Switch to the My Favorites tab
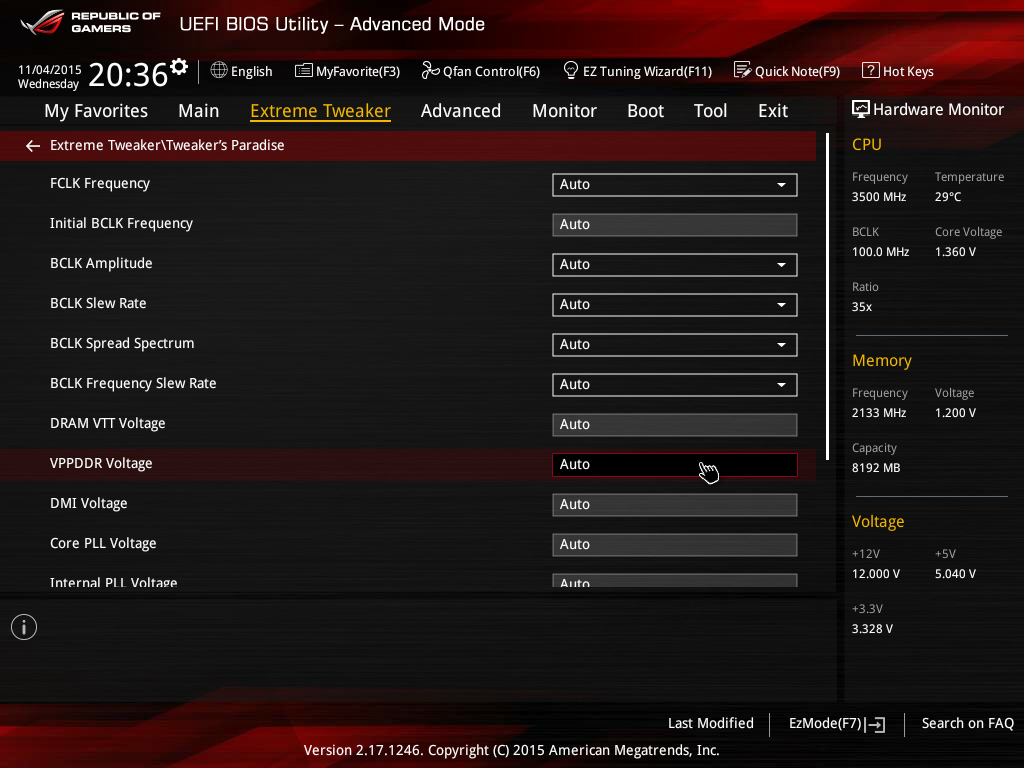Image resolution: width=1024 pixels, height=768 pixels. (96, 111)
